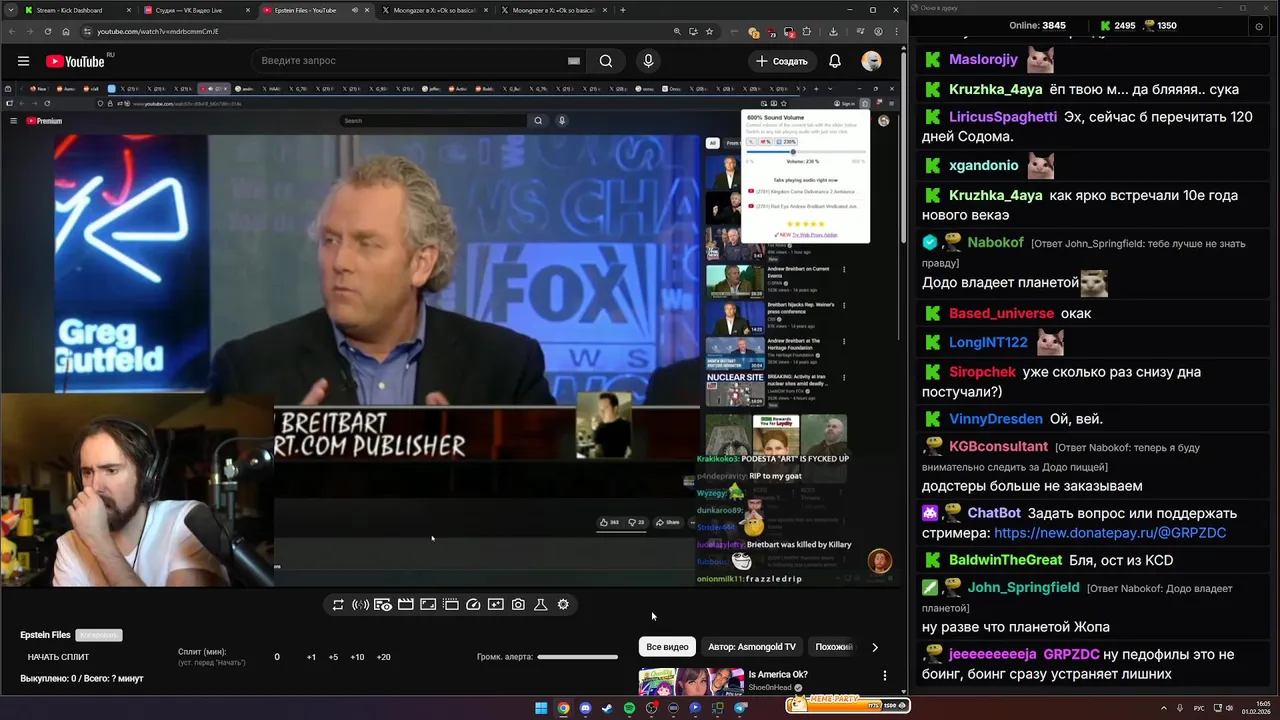The height and width of the screenshot is (720, 1280).
Task: Open the on-screen keyboard icon in the search box
Action: 574,61
